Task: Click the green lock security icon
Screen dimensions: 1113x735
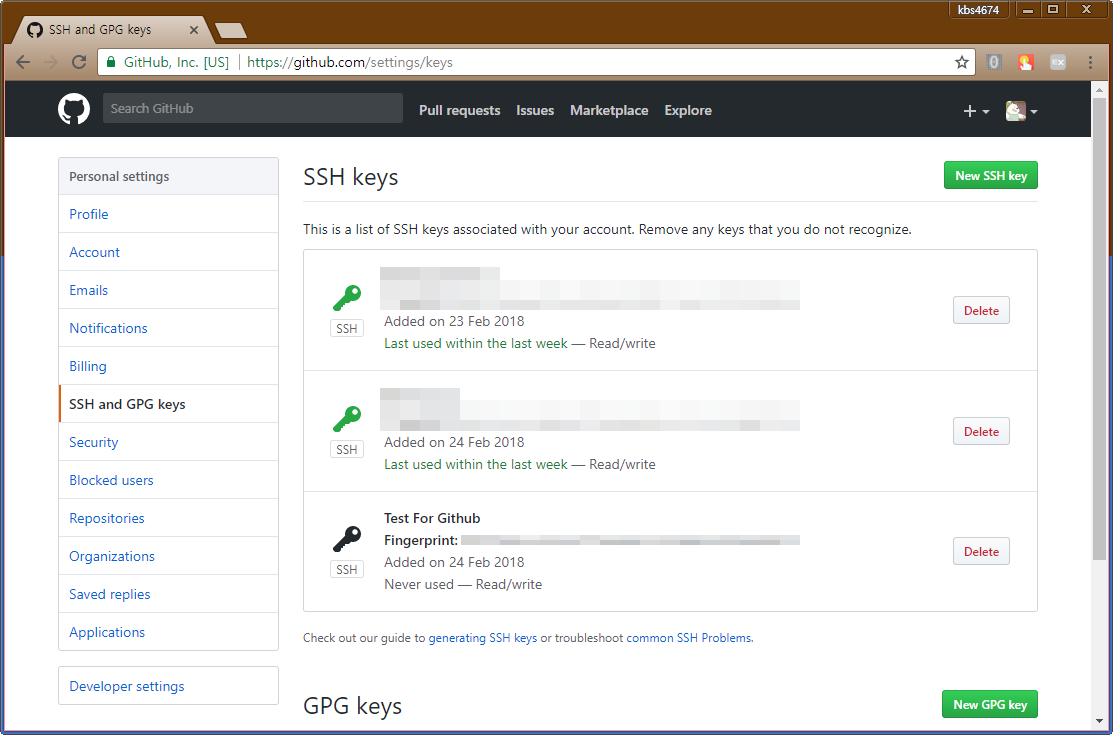Action: (x=111, y=62)
